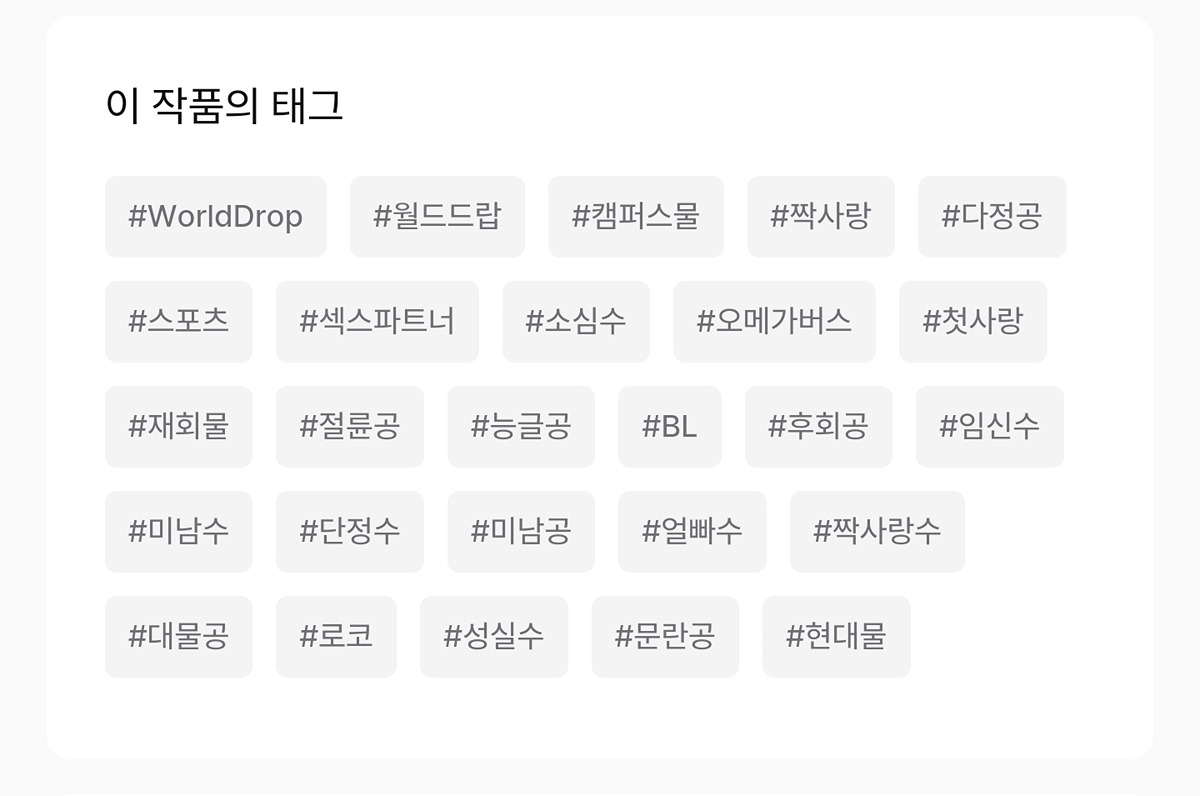Open the #캠퍼스물 tag

(635, 216)
